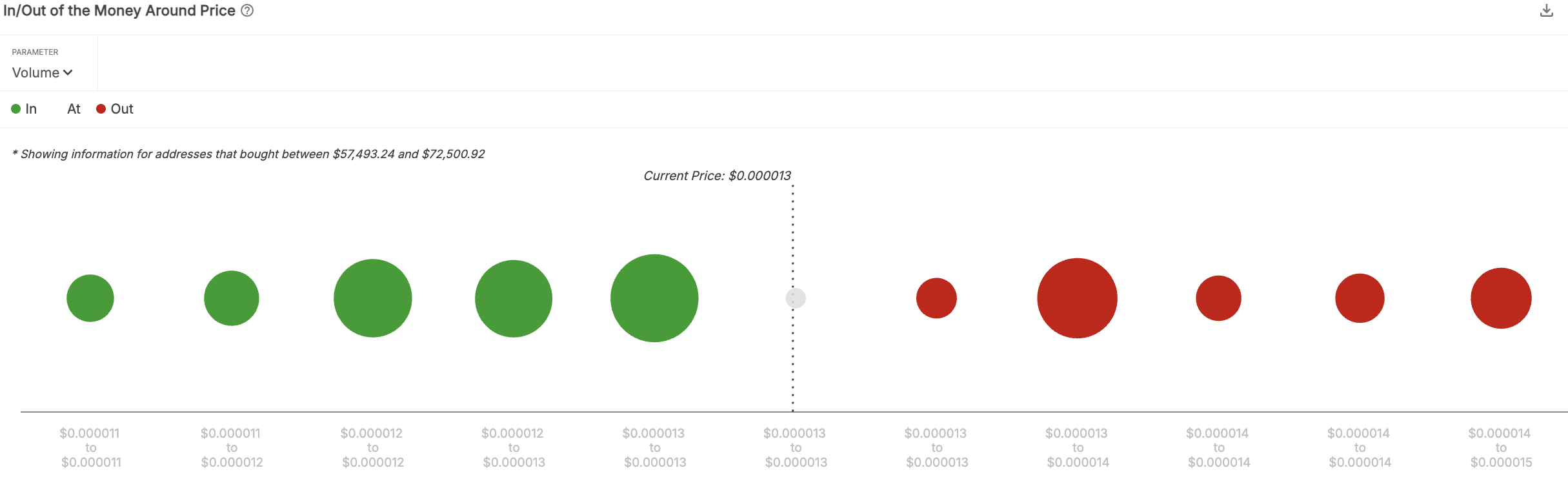Click the leftmost green bubble
Screen dimensions: 1568x479
[90, 298]
